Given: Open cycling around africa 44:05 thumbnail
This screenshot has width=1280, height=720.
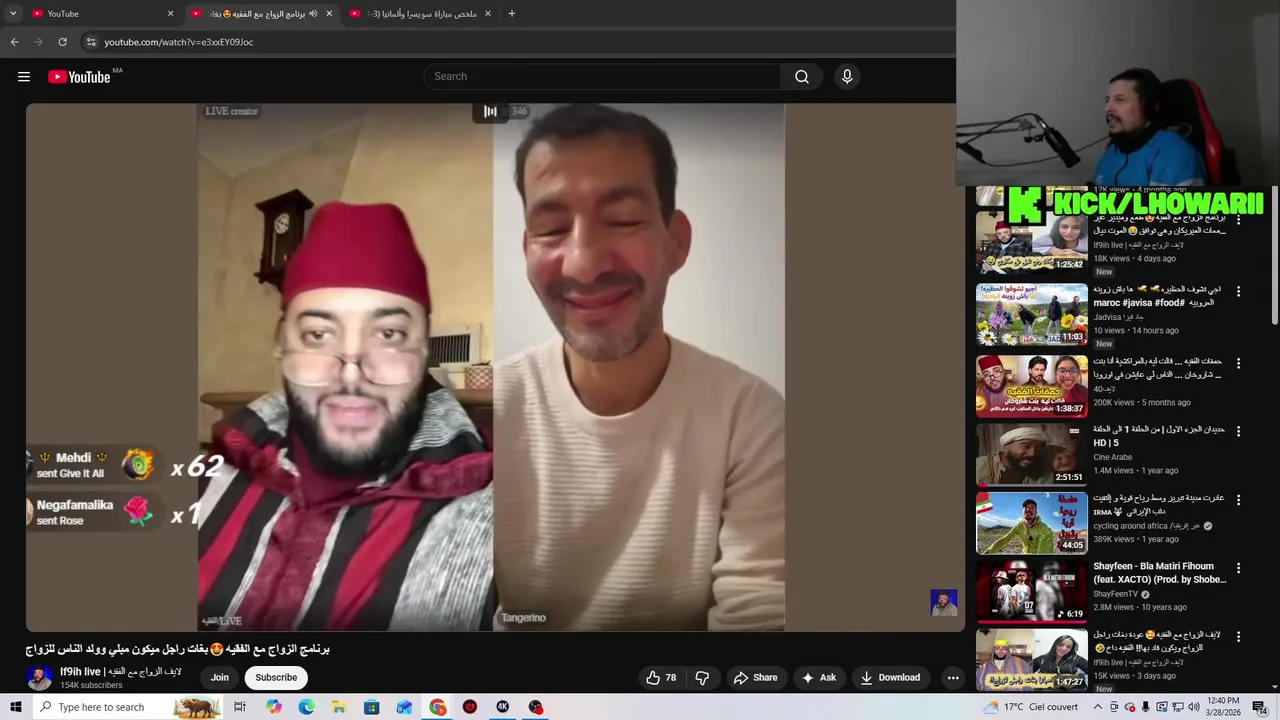Looking at the screenshot, I should 1032,523.
